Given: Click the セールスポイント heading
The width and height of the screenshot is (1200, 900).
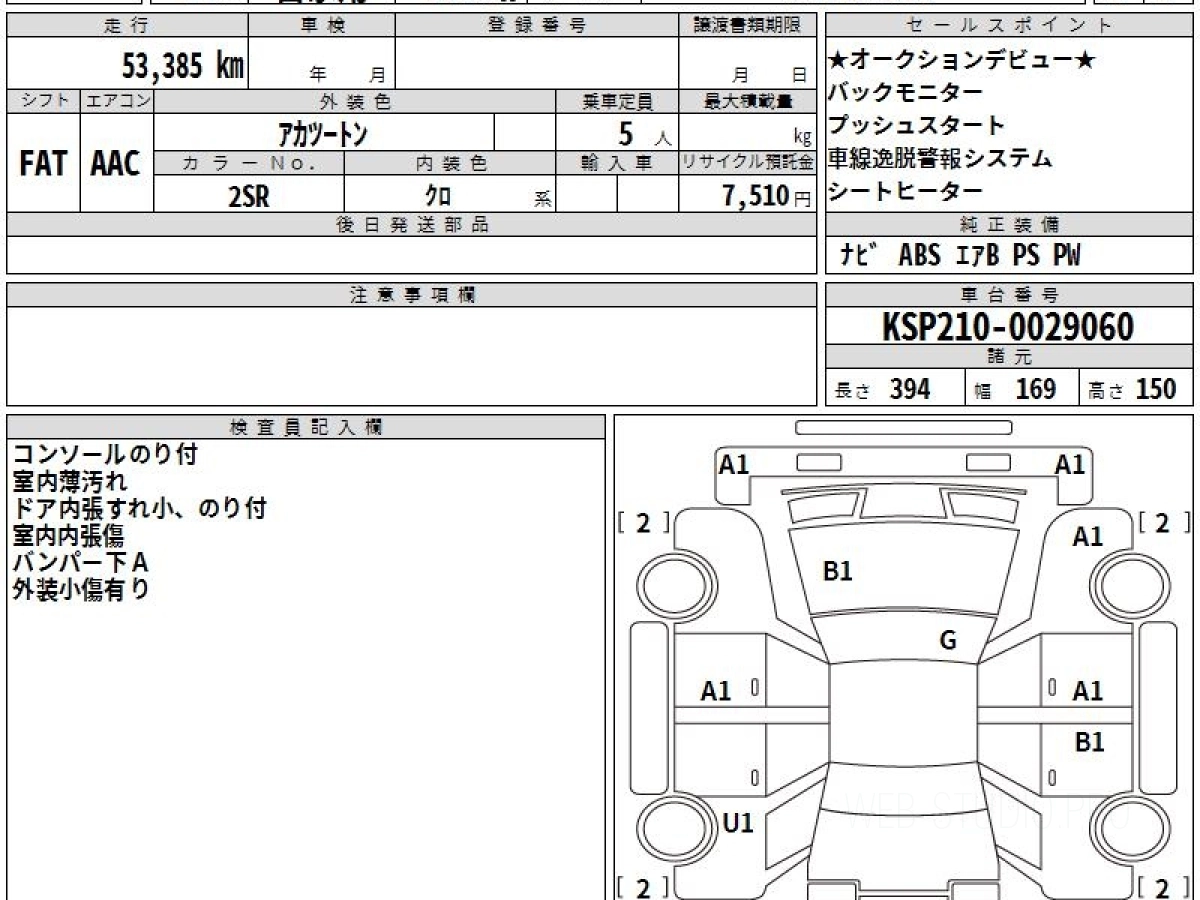Looking at the screenshot, I should 1010,25.
